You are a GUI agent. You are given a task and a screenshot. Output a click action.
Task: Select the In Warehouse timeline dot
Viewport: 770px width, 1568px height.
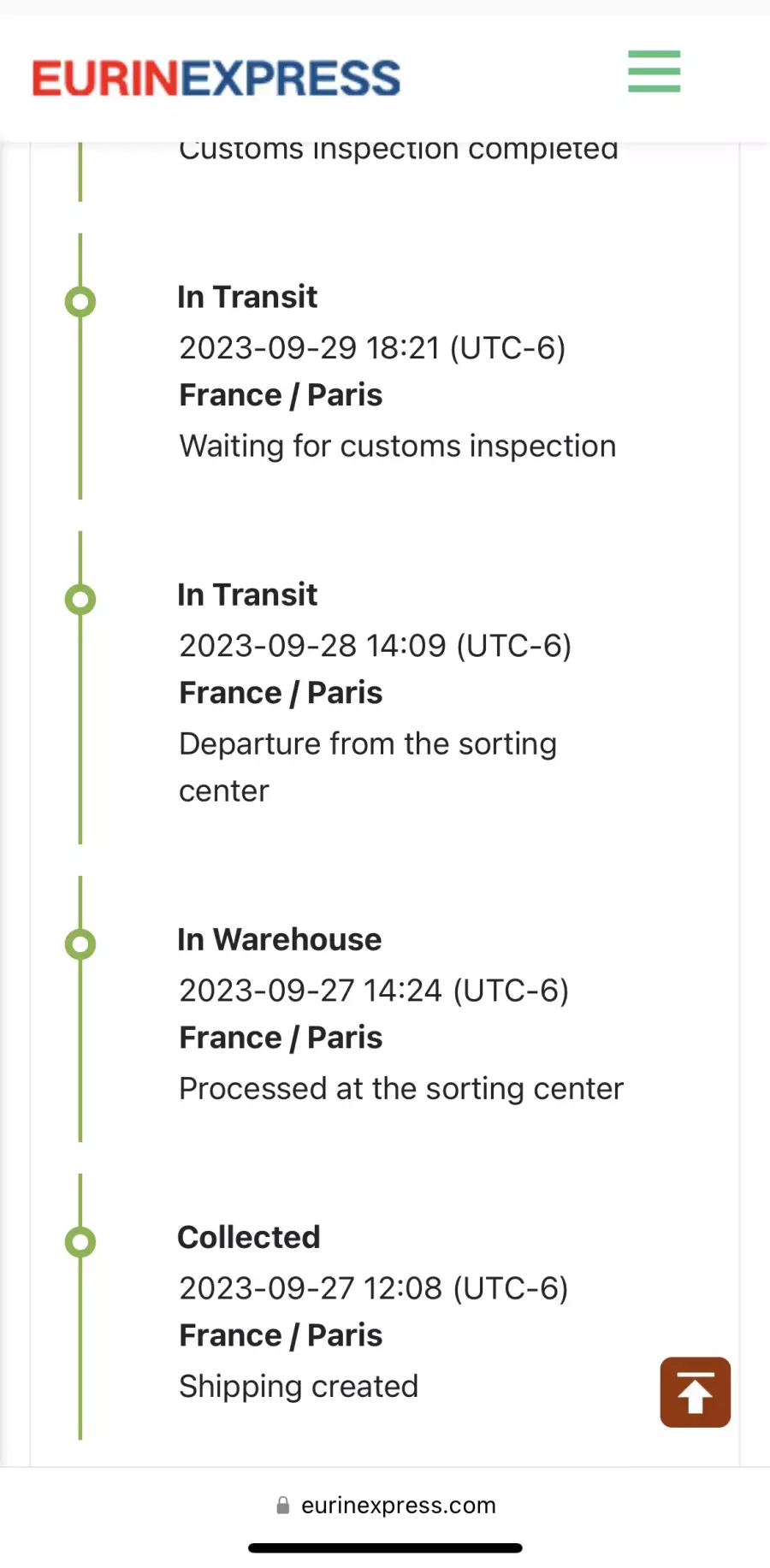pyautogui.click(x=80, y=944)
